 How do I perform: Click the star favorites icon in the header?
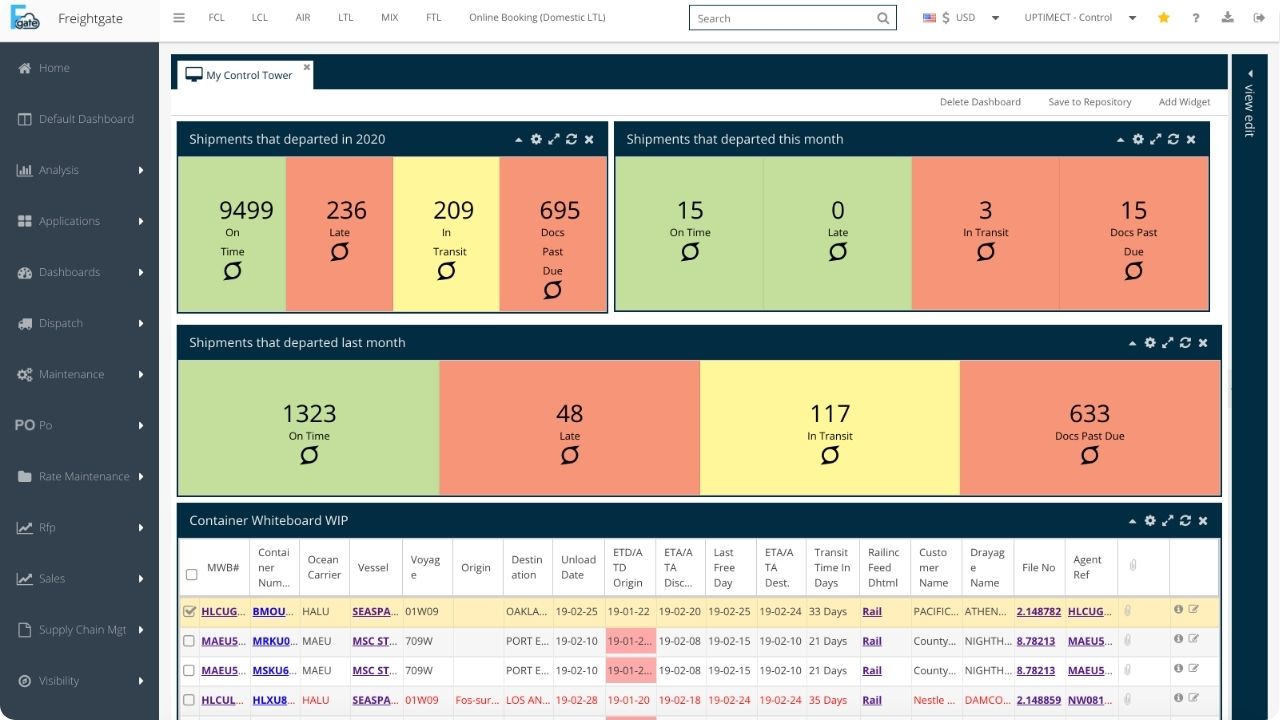pyautogui.click(x=1163, y=17)
